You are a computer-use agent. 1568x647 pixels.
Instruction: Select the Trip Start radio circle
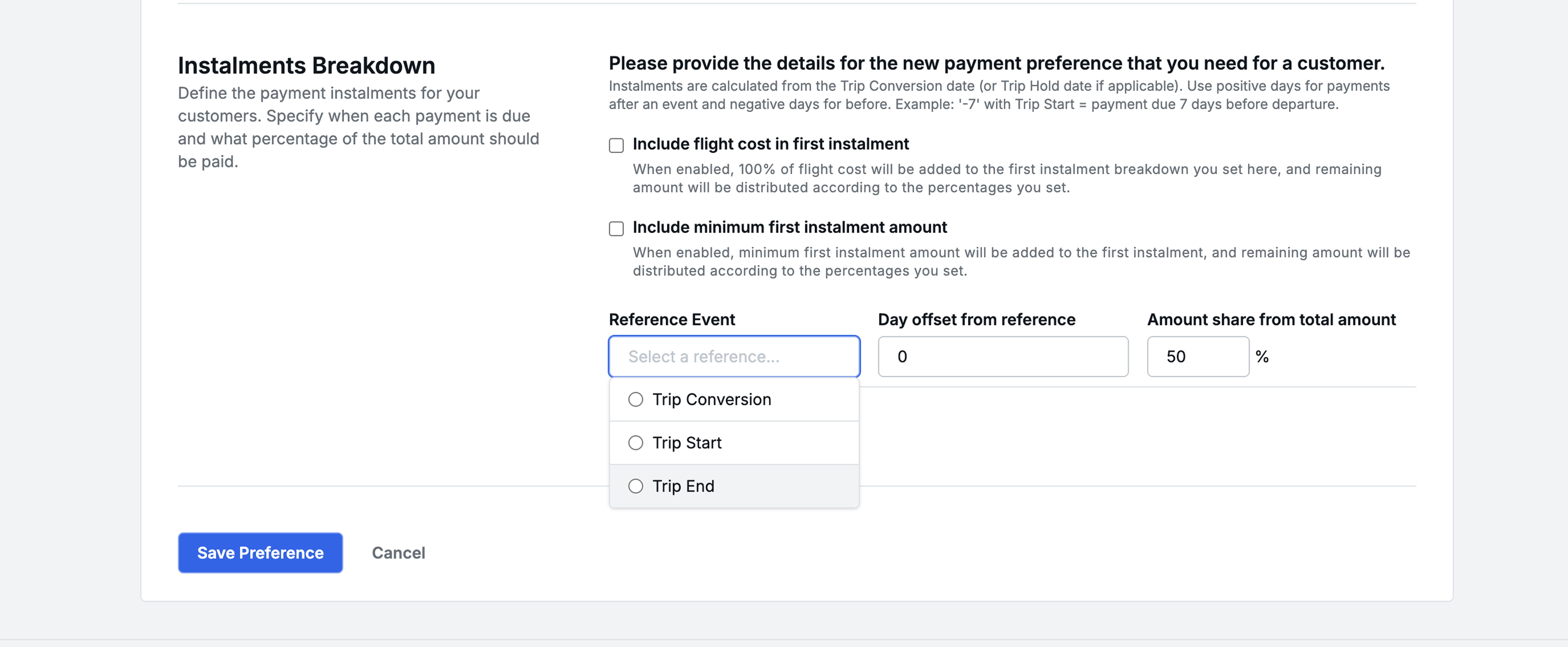[x=635, y=443]
